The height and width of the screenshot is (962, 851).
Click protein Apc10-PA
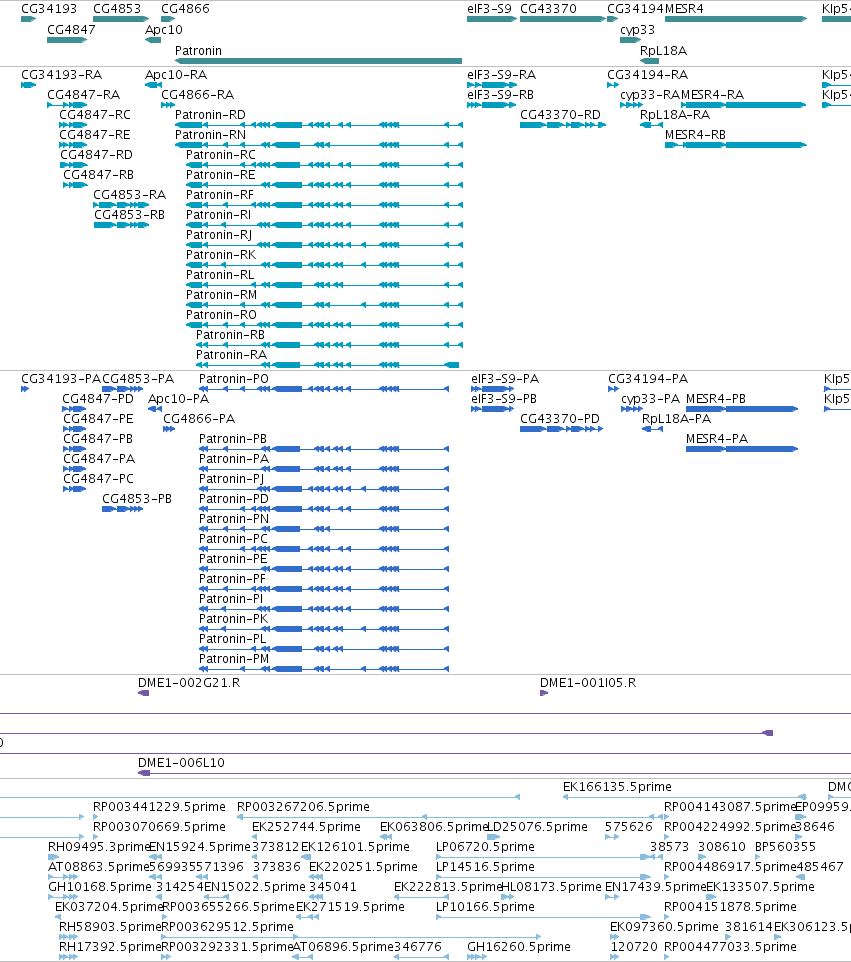(155, 409)
